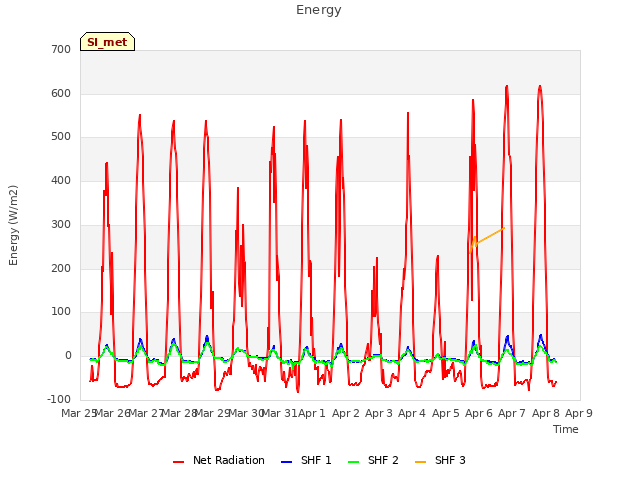
Task: Click the Net Radiation peak on Apr 8
Action: (x=540, y=87)
